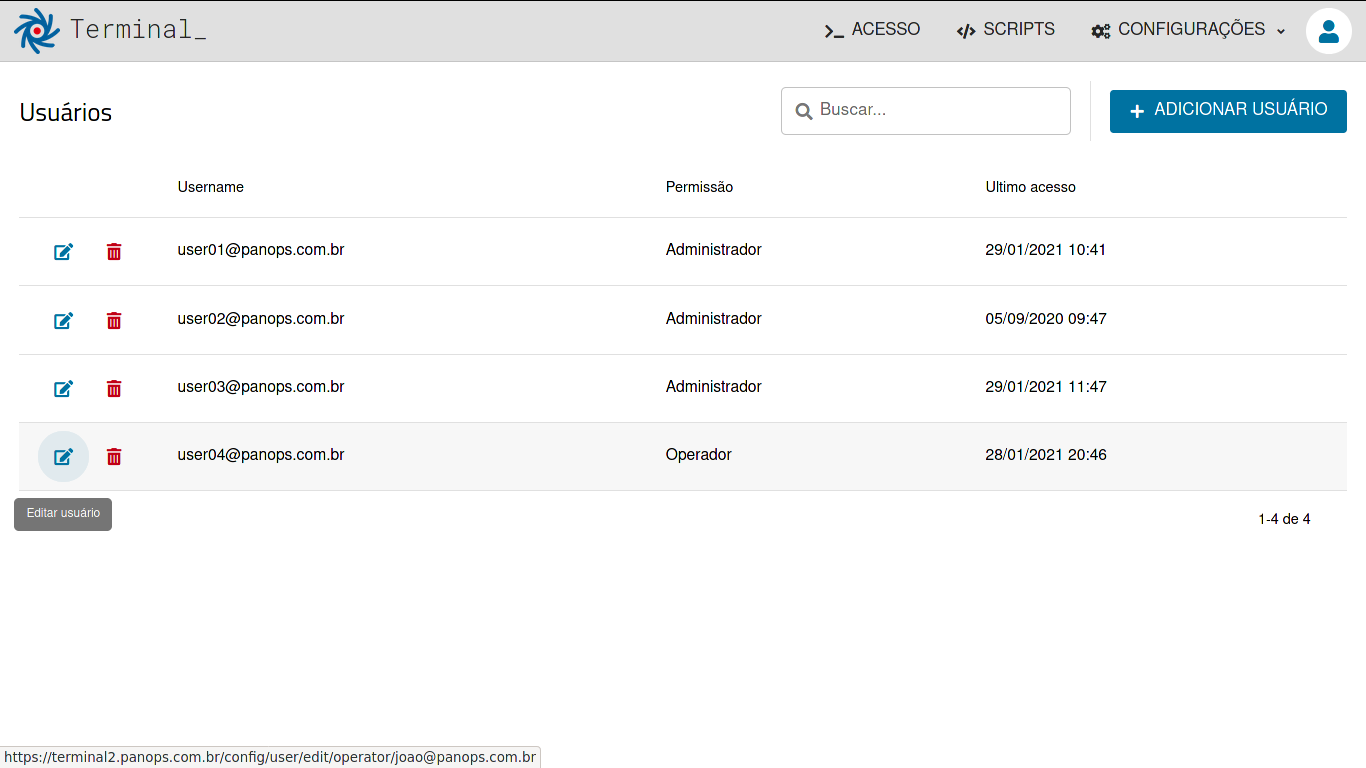Delete user01@panops.com.br with trash icon
The width and height of the screenshot is (1366, 768).
point(114,251)
